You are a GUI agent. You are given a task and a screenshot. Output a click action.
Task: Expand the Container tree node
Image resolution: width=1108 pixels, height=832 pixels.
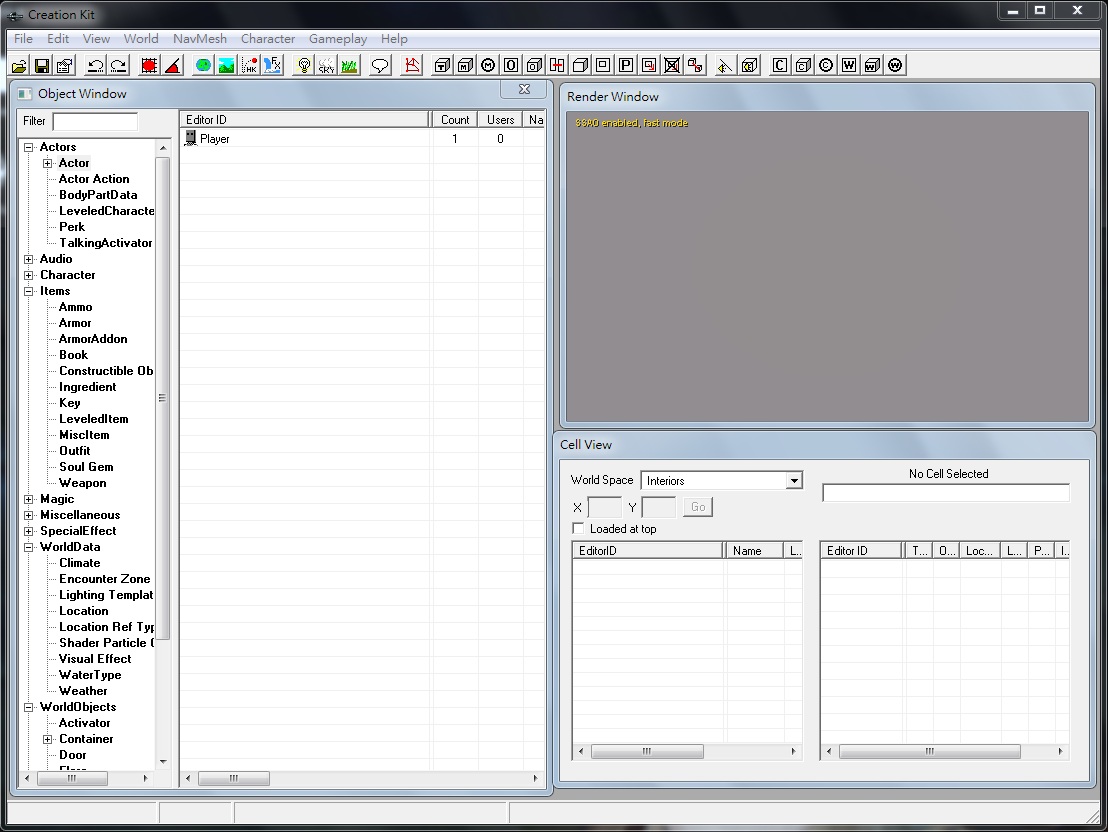(48, 739)
